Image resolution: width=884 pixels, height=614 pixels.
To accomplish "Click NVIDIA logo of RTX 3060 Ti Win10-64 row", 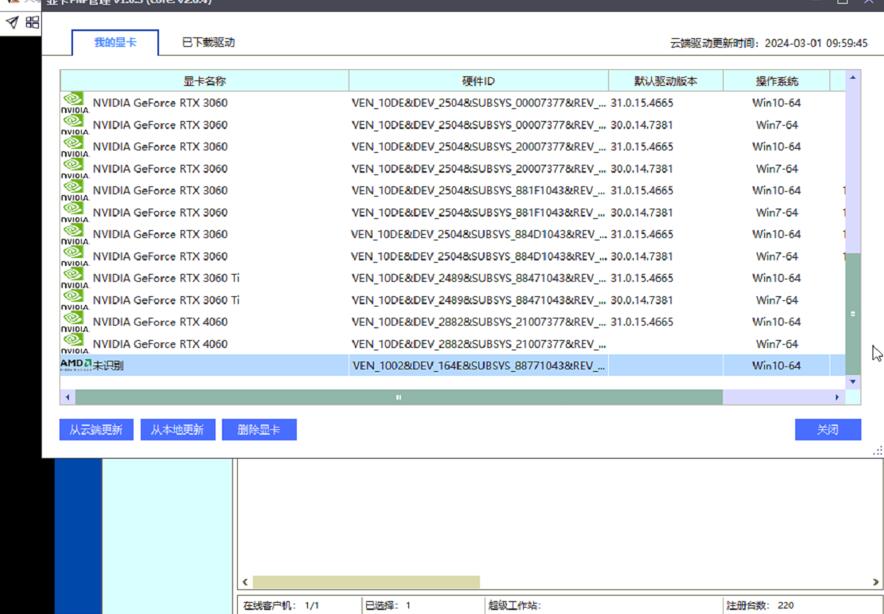I will click(x=74, y=278).
